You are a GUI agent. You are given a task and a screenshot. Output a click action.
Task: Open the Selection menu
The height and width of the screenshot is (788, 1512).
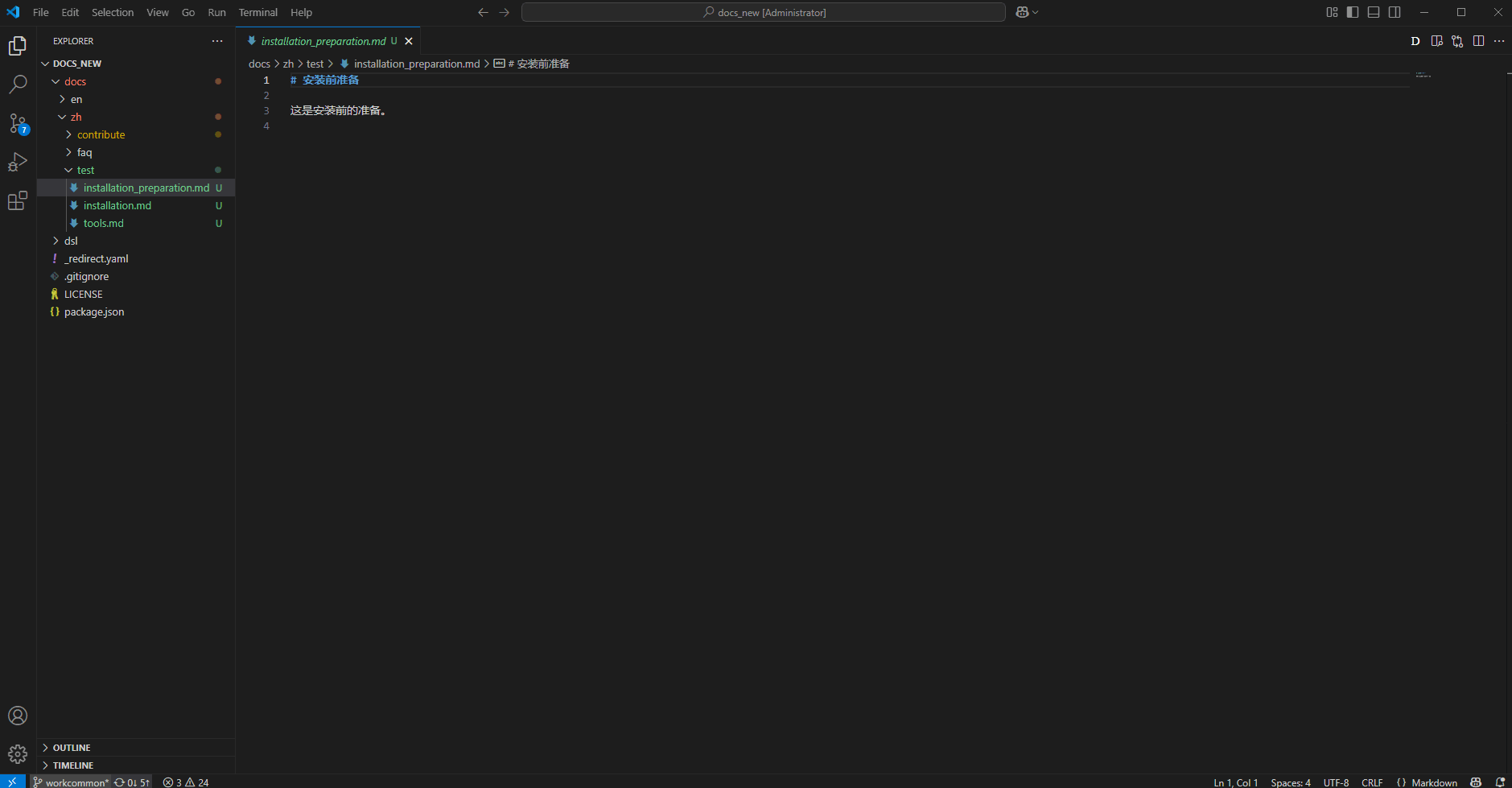coord(113,12)
